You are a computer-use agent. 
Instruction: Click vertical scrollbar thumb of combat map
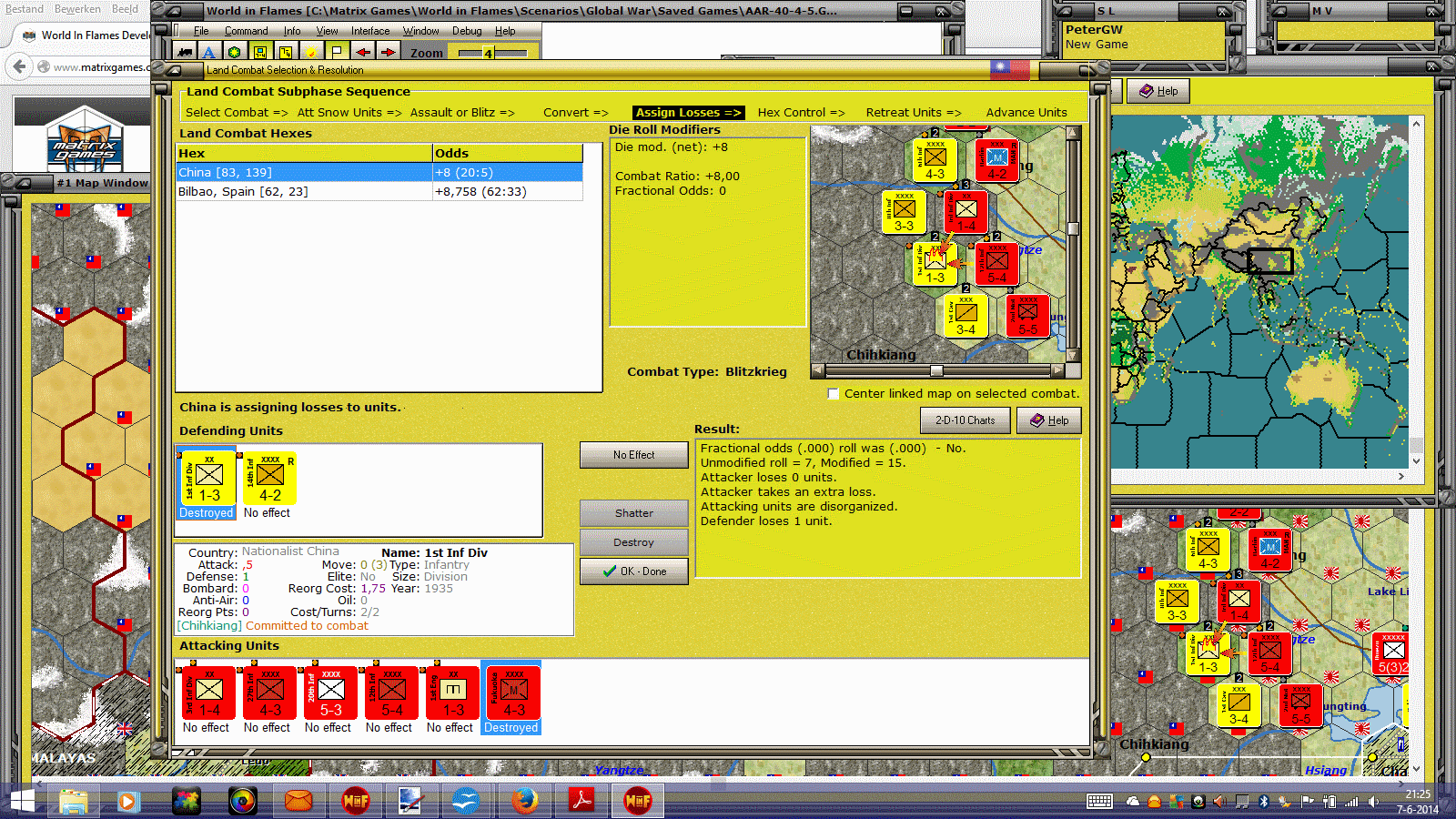1073,228
